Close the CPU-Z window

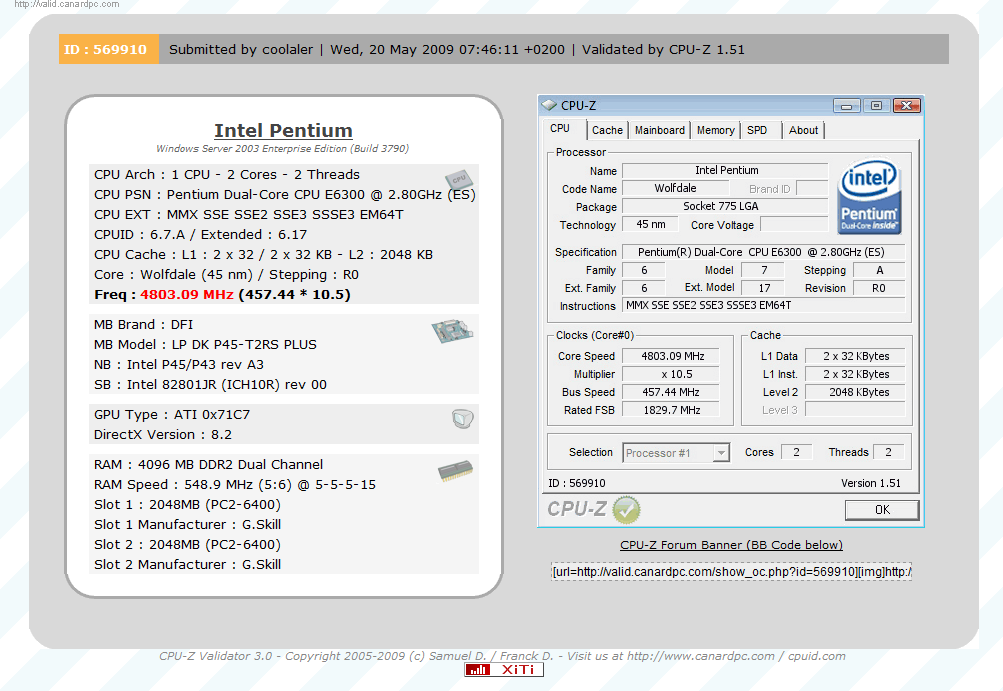click(x=906, y=106)
